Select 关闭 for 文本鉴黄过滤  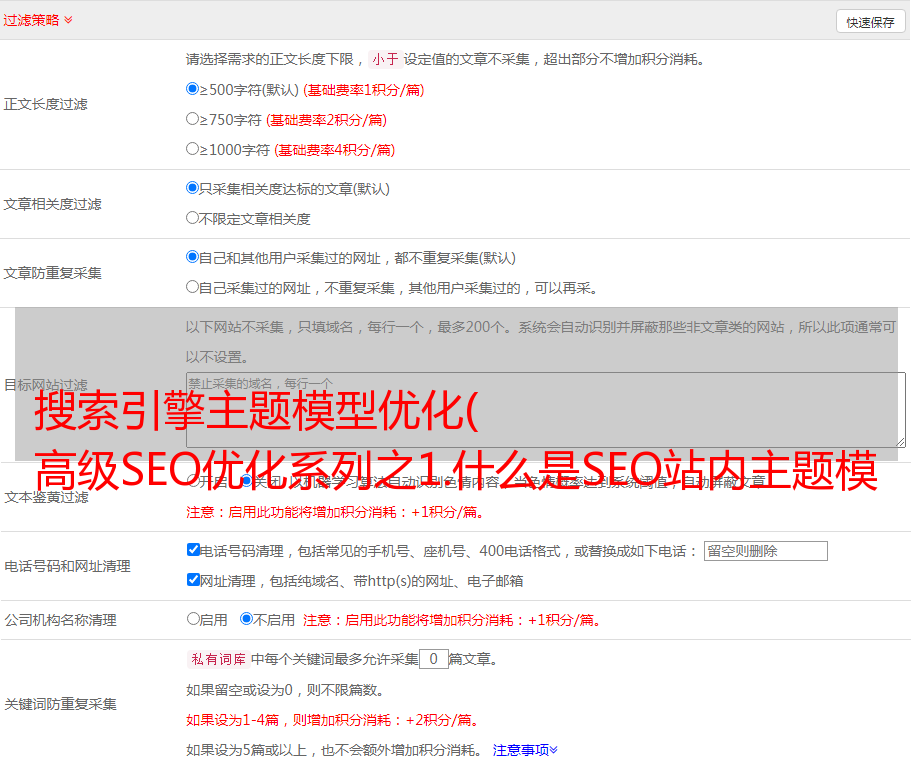[246, 481]
